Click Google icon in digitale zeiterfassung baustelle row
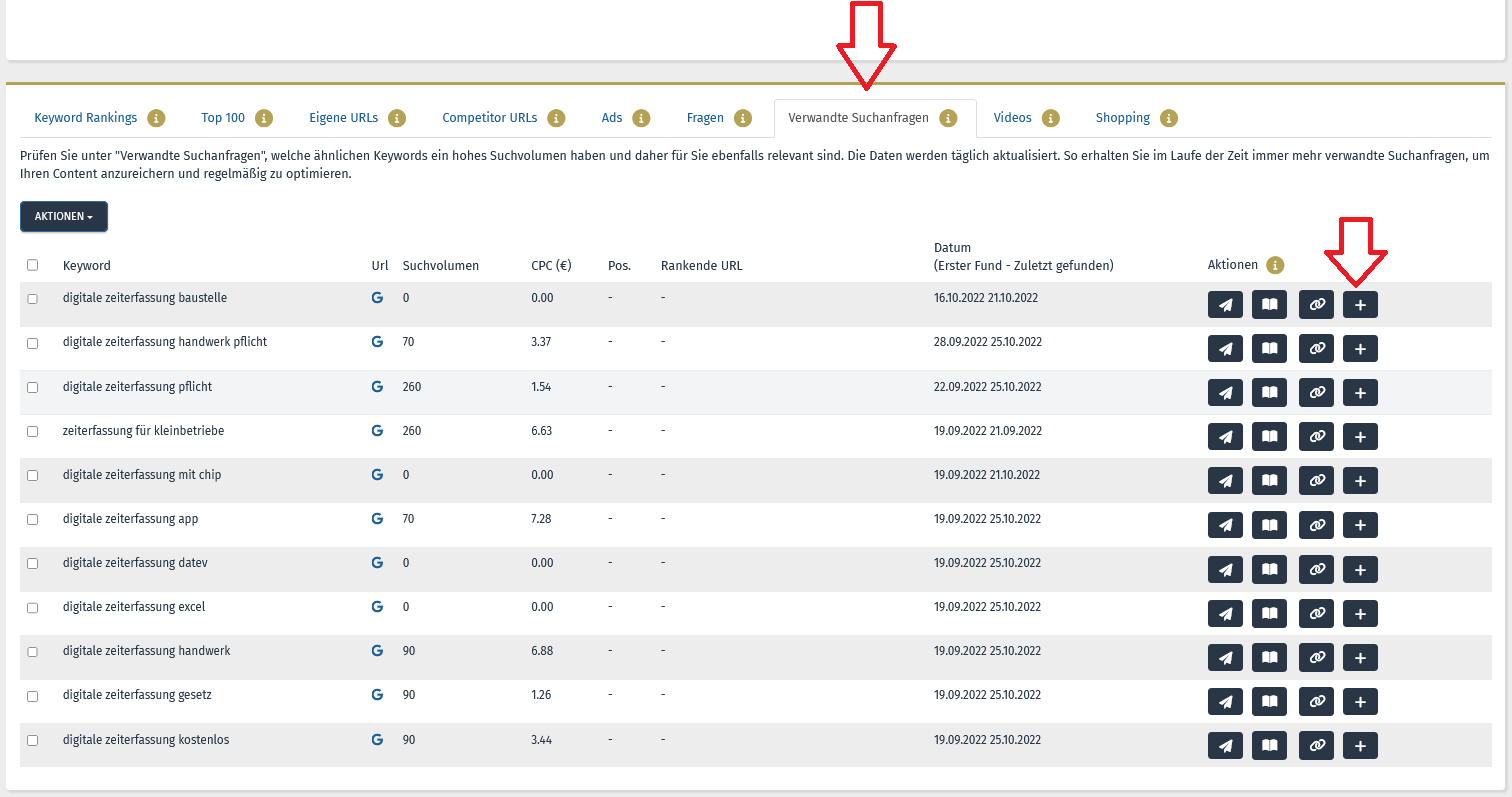The image size is (1512, 797). pos(377,298)
